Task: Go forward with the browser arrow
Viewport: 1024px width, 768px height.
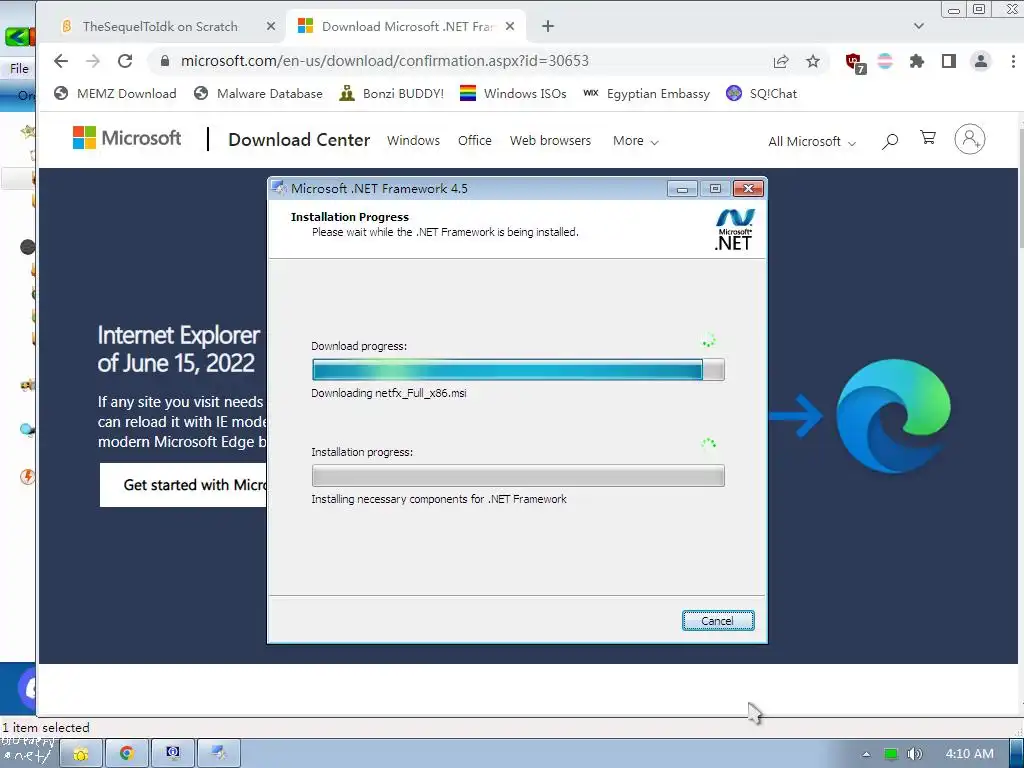Action: pos(93,61)
